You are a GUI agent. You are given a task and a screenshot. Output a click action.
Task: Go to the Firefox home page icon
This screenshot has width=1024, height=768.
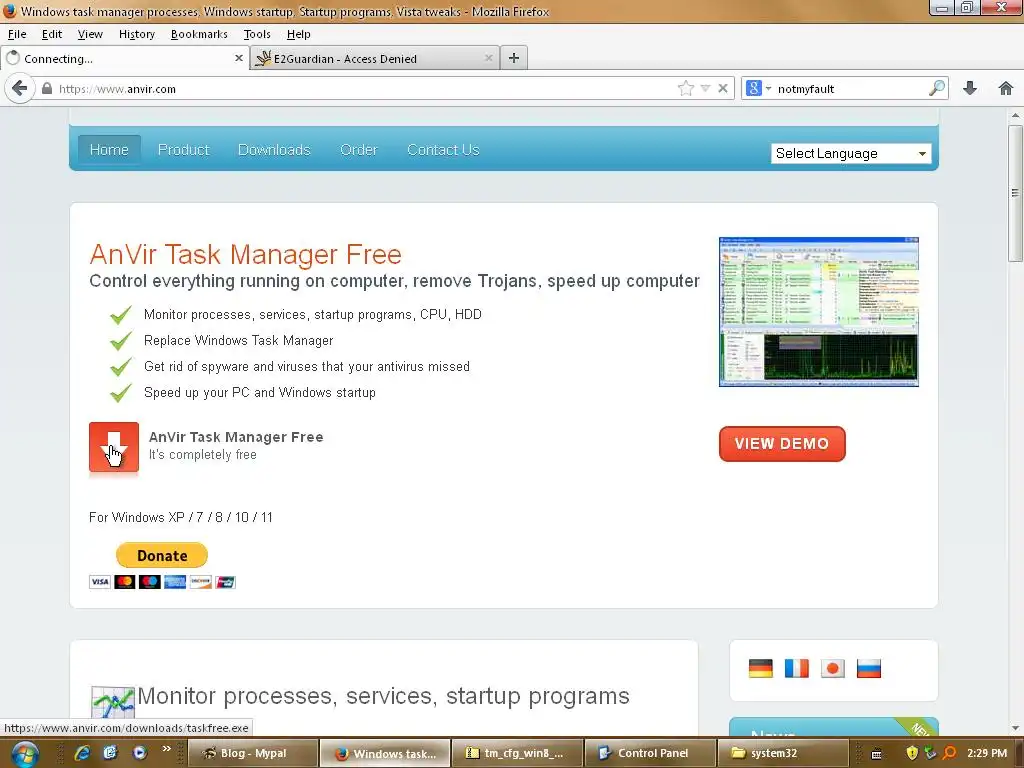1006,88
